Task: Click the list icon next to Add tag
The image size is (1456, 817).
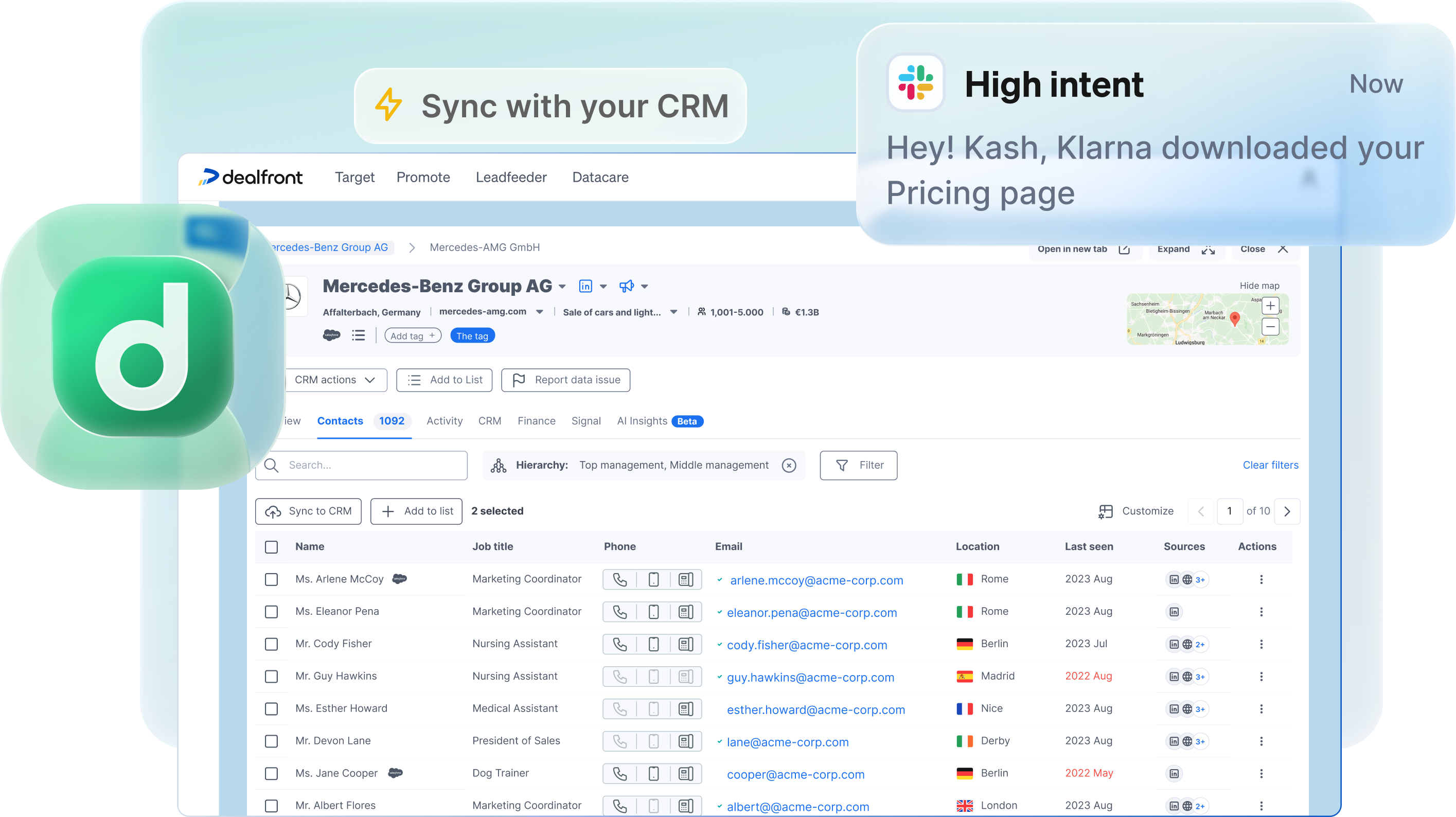Action: [x=359, y=335]
